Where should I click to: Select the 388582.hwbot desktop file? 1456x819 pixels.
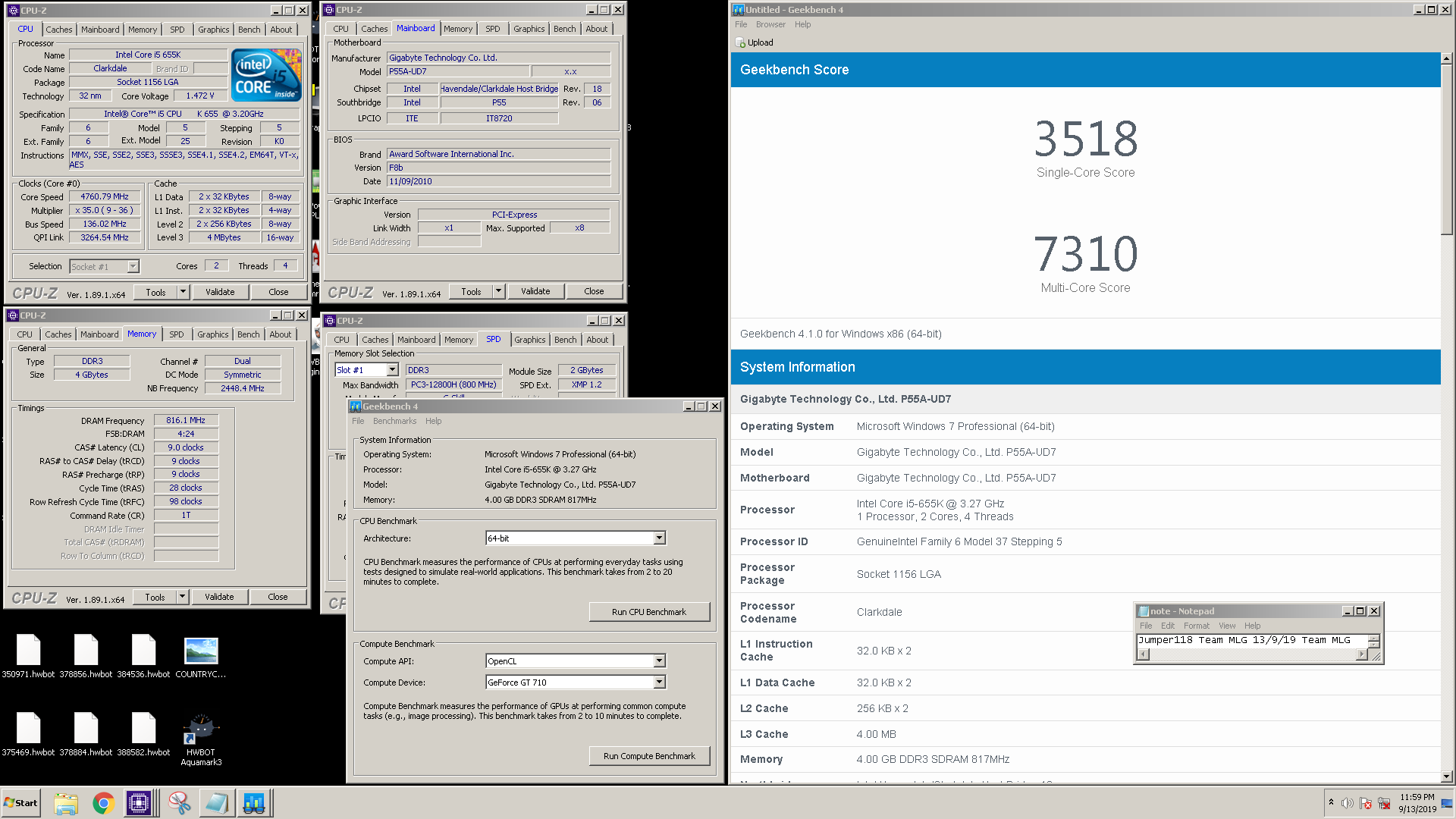143,734
